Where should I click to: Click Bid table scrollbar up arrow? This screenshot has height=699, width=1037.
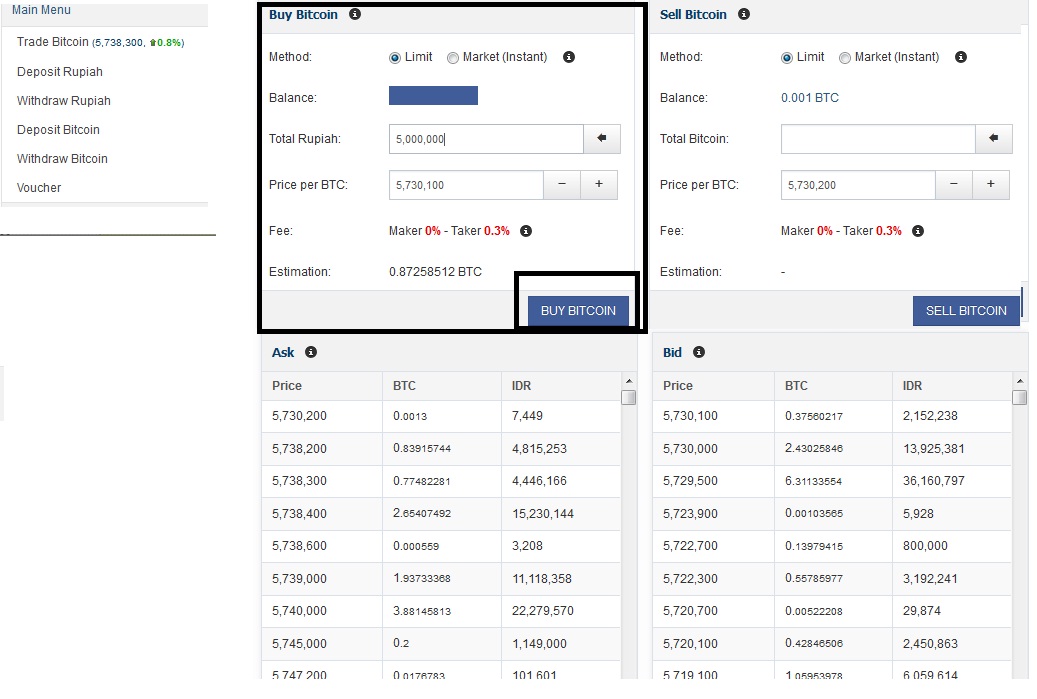1020,381
